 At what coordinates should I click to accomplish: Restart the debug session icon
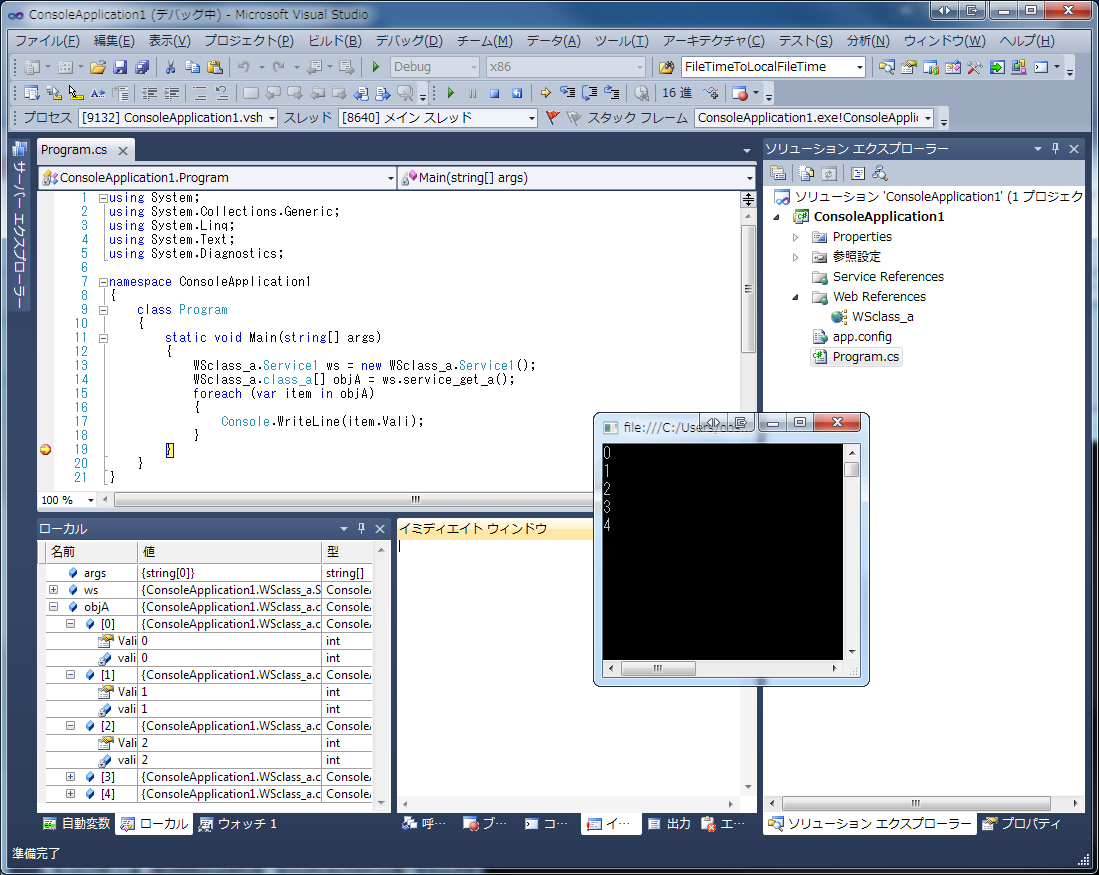coord(517,93)
